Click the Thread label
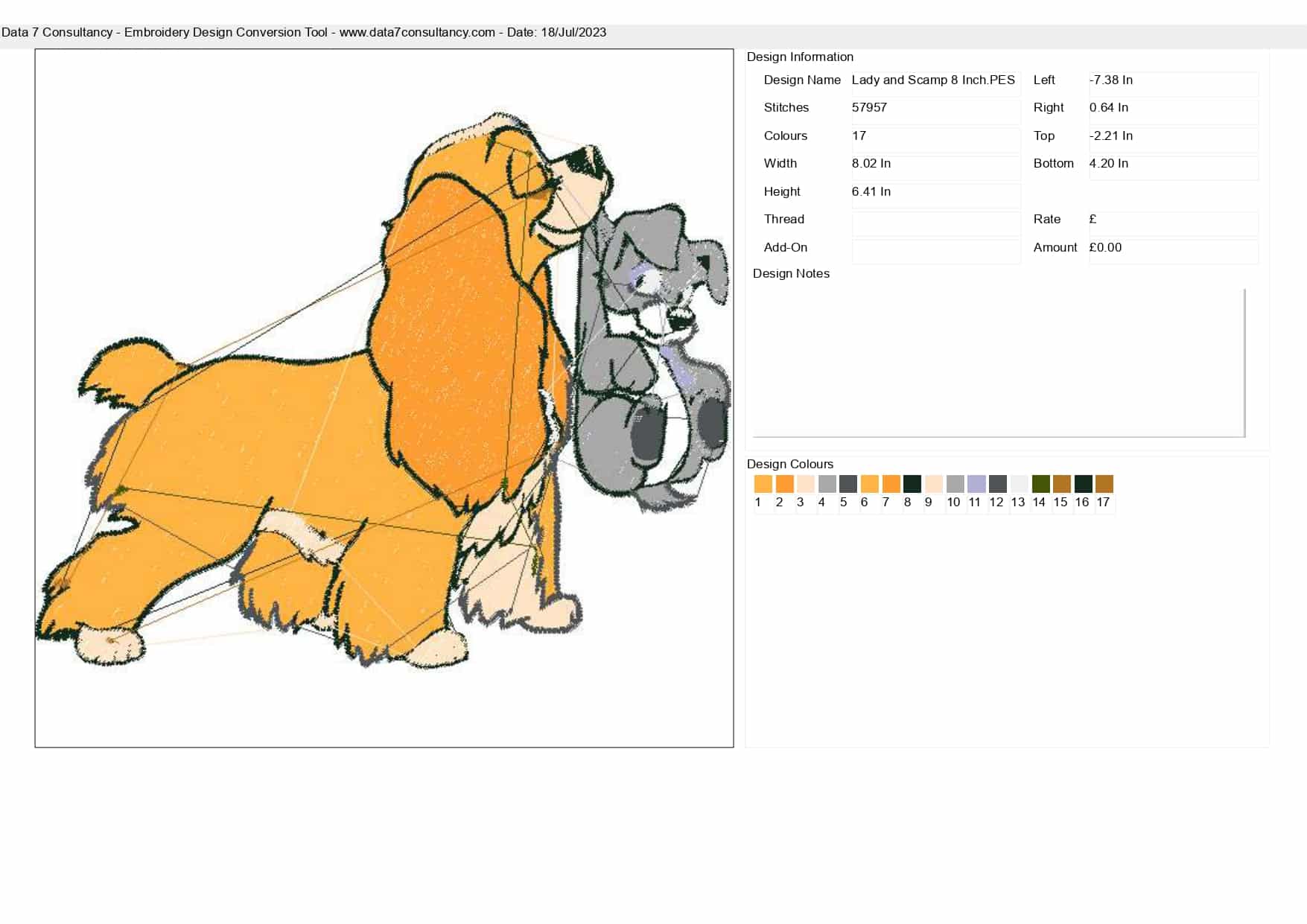 784,219
